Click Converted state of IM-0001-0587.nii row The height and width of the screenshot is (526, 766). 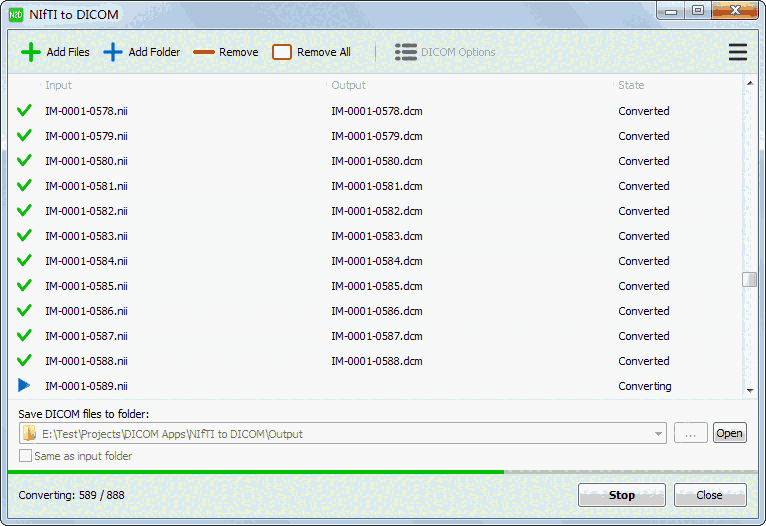click(644, 336)
